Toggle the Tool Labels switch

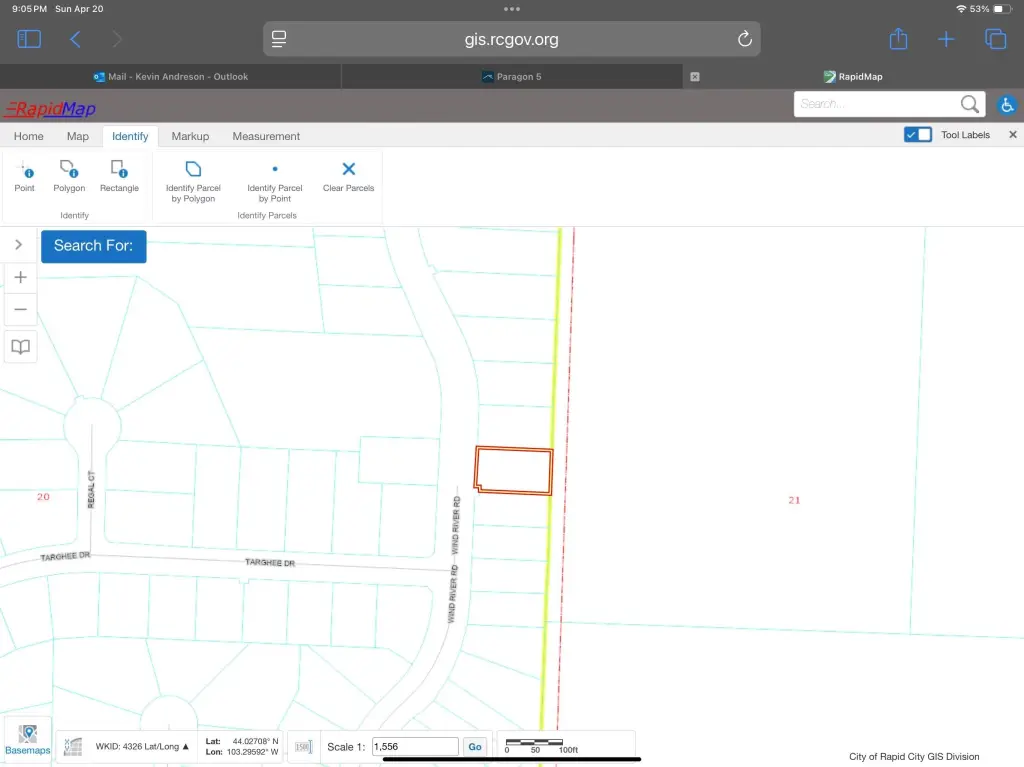click(917, 135)
